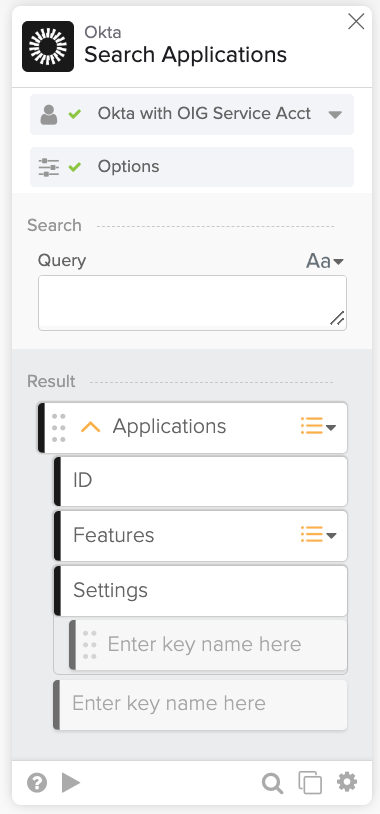The image size is (380, 814).
Task: Click the Okta sunburst logo icon
Action: [48, 46]
